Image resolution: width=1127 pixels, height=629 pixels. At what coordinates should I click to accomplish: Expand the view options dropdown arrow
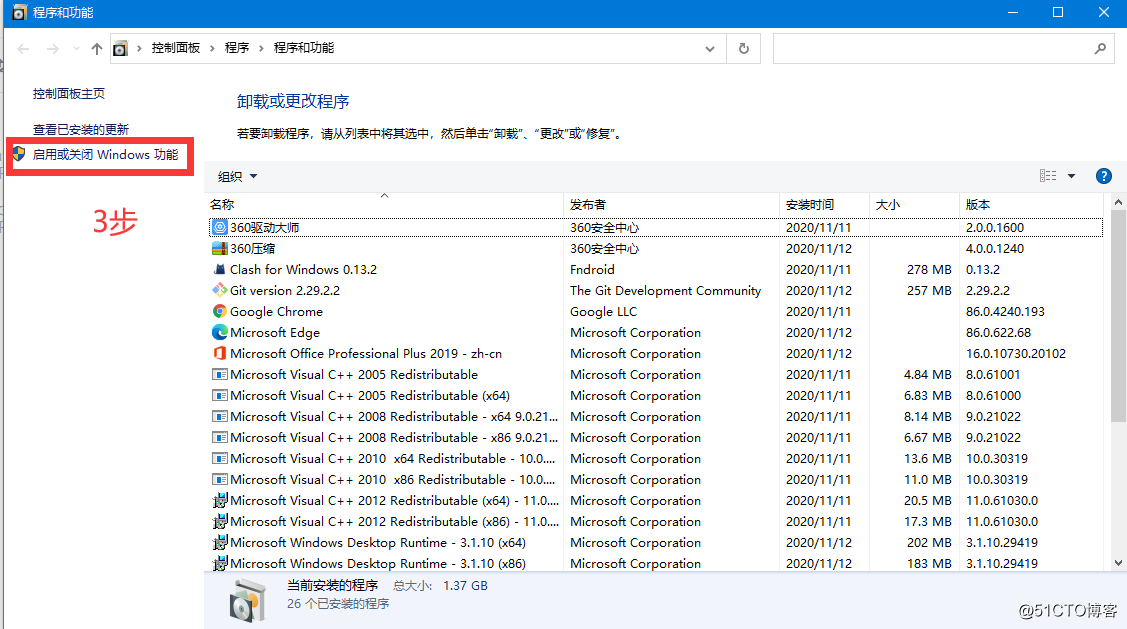pyautogui.click(x=1071, y=176)
